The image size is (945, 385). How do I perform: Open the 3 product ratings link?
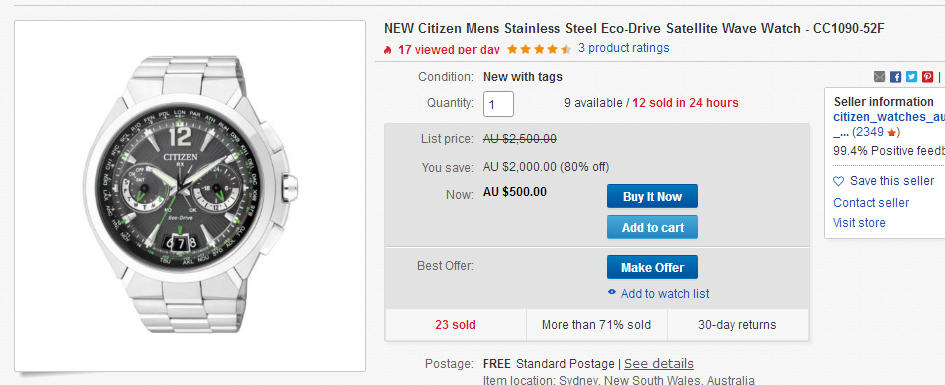pos(623,48)
